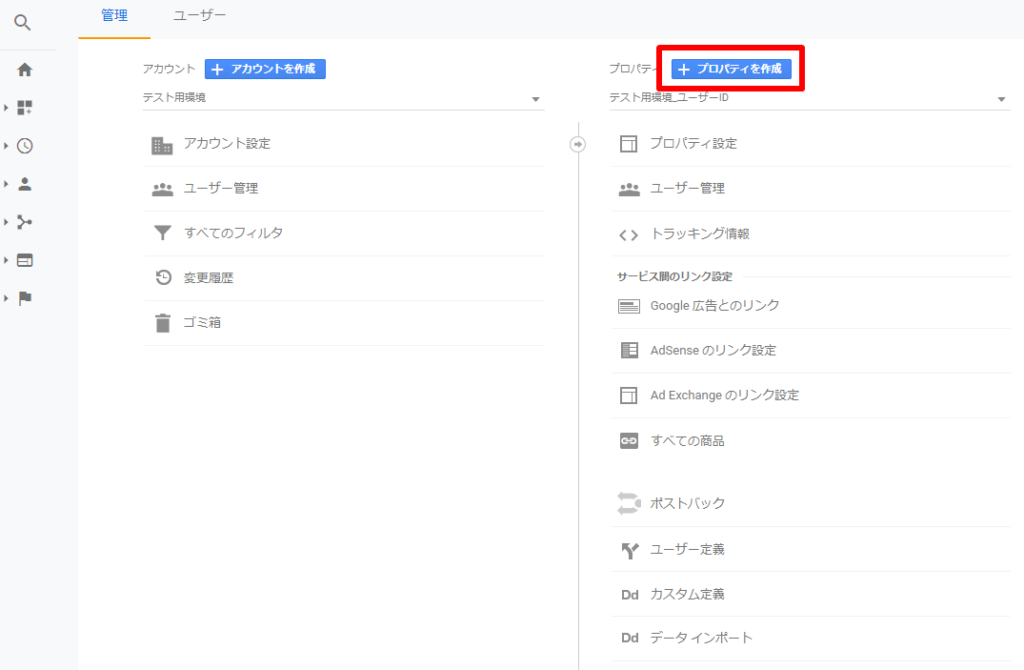Open Ad Exchange のリンク設定 link
Image resolution: width=1024 pixels, height=670 pixels.
pos(724,395)
